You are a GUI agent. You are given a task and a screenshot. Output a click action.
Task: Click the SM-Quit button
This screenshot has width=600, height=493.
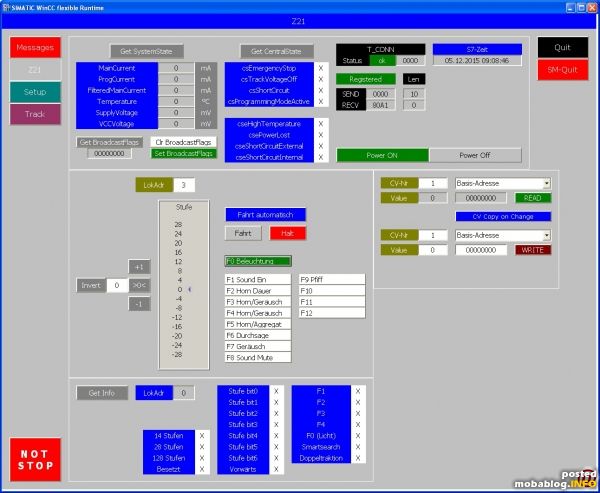[x=562, y=70]
